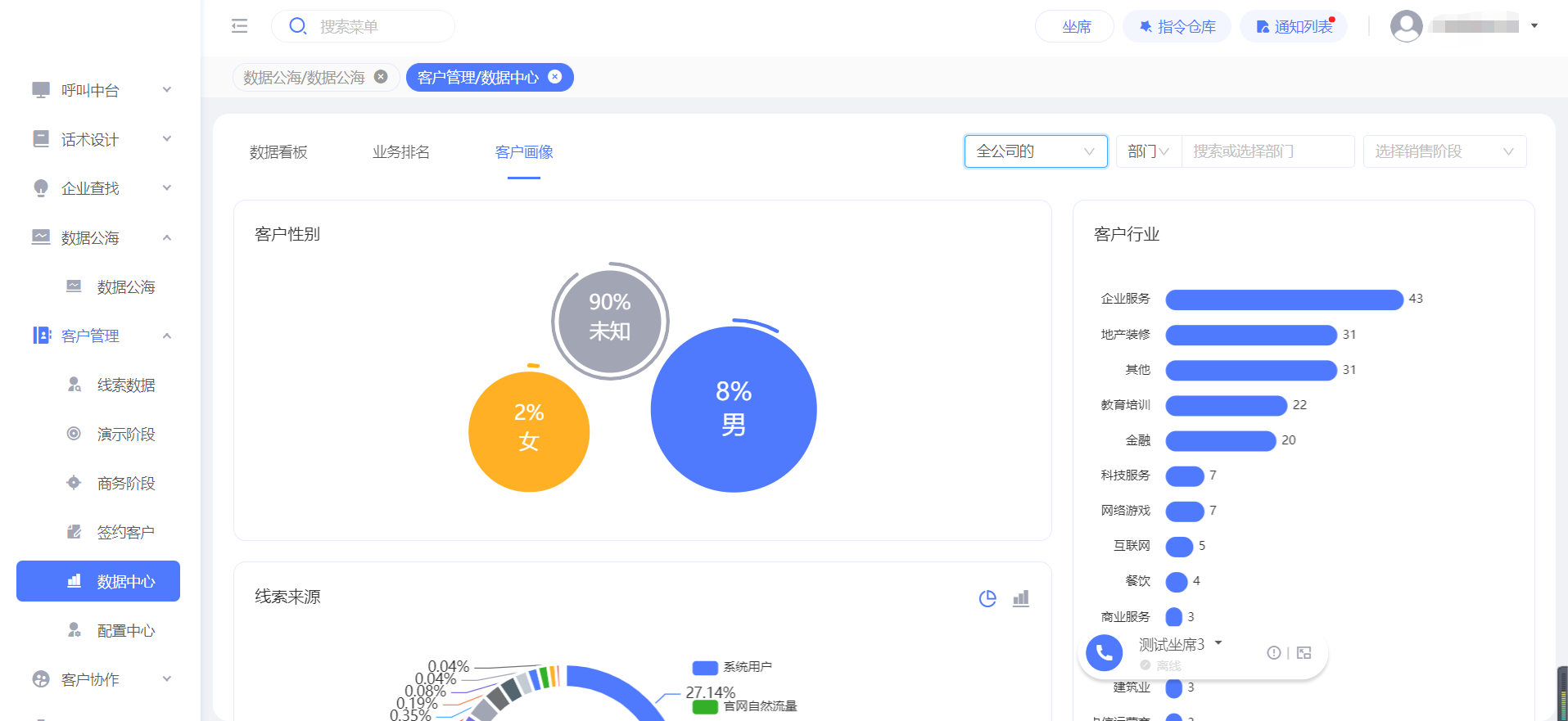1568x721 pixels.
Task: Click the 配置中心 user settings icon
Action: 74,630
